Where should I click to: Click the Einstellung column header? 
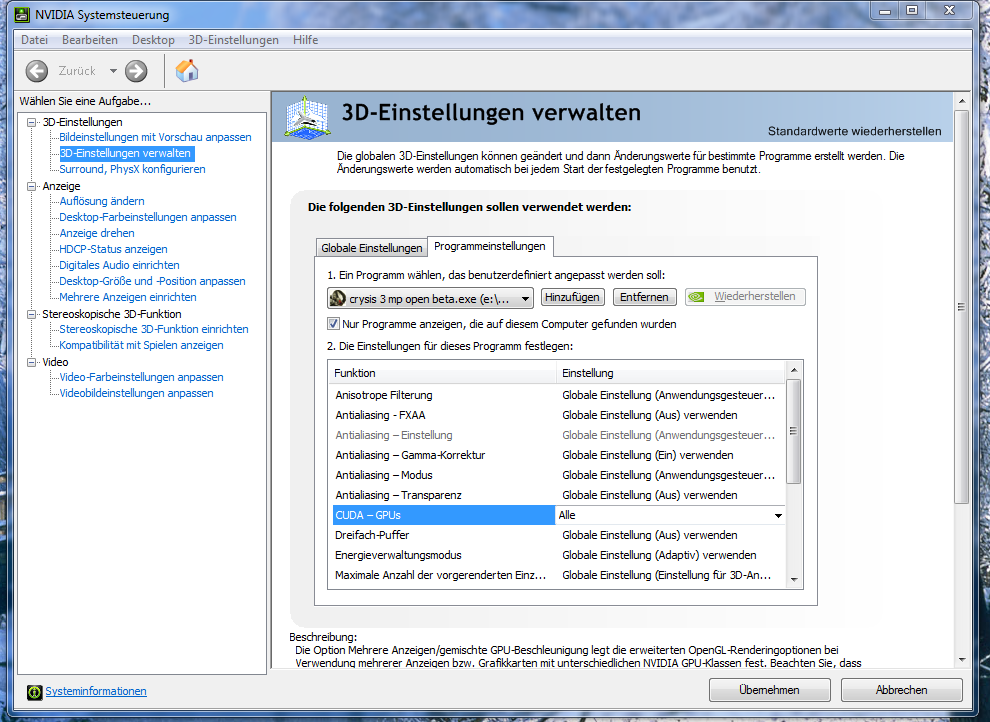click(x=671, y=373)
